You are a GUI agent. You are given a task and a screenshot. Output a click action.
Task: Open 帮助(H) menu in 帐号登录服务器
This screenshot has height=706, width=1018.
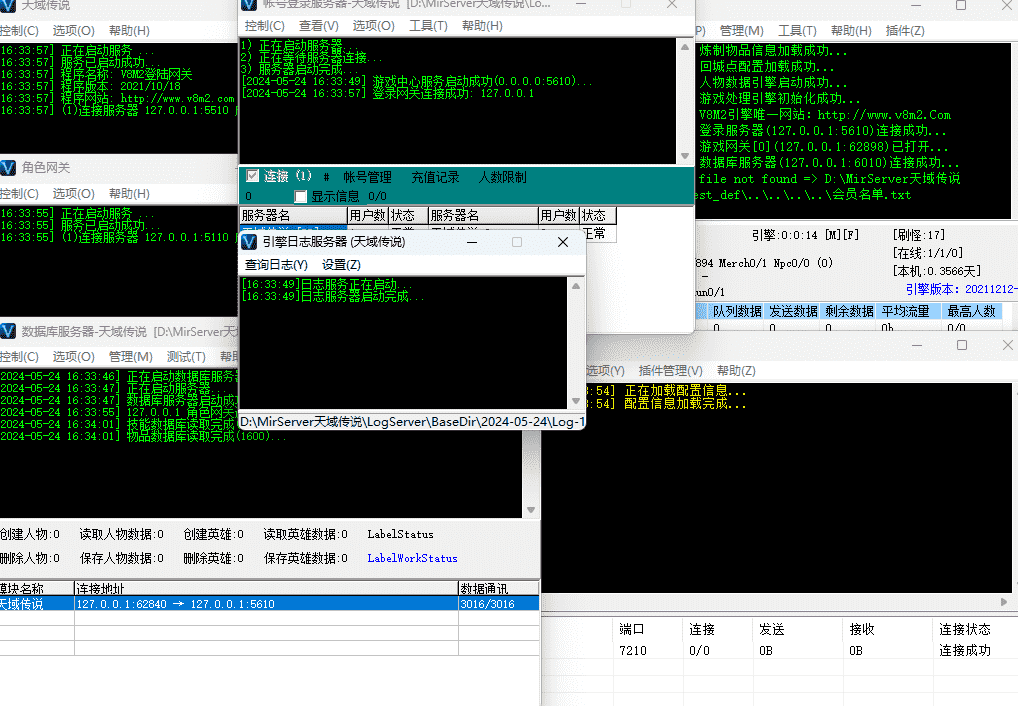point(482,26)
